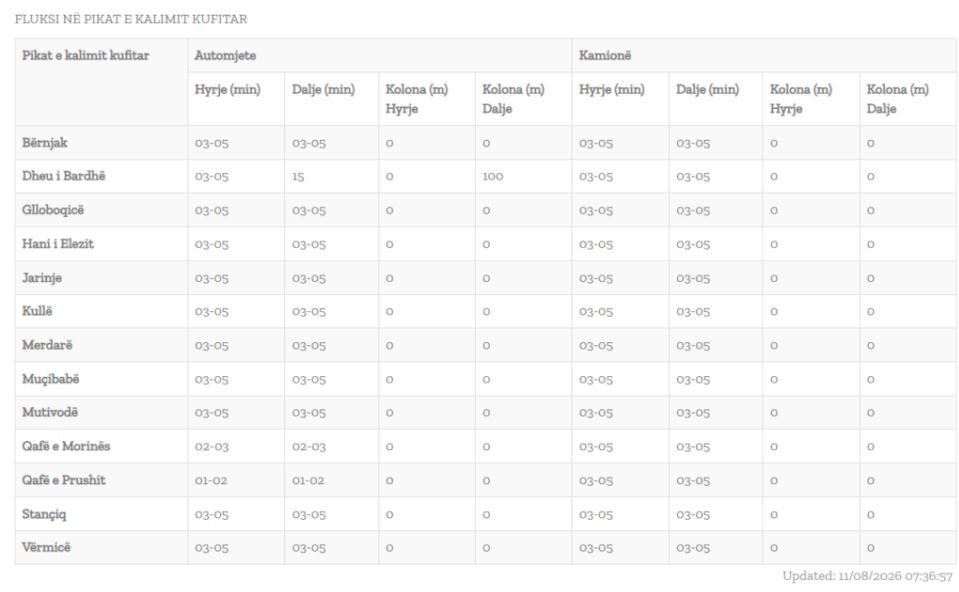959x592 pixels.
Task: Click the Bërnjak border crossing row label
Action: (x=45, y=143)
